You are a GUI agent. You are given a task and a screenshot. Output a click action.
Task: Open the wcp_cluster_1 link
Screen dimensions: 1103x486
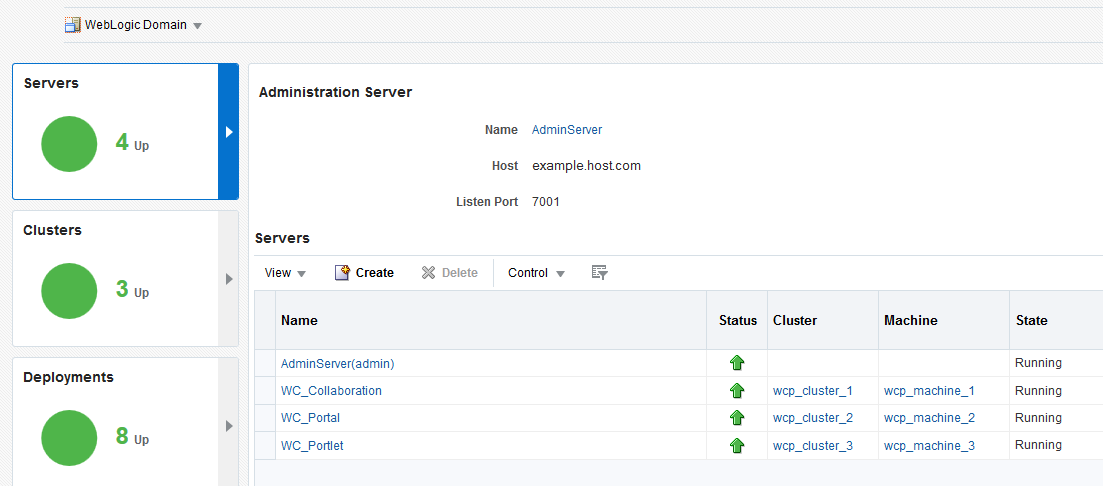point(812,390)
